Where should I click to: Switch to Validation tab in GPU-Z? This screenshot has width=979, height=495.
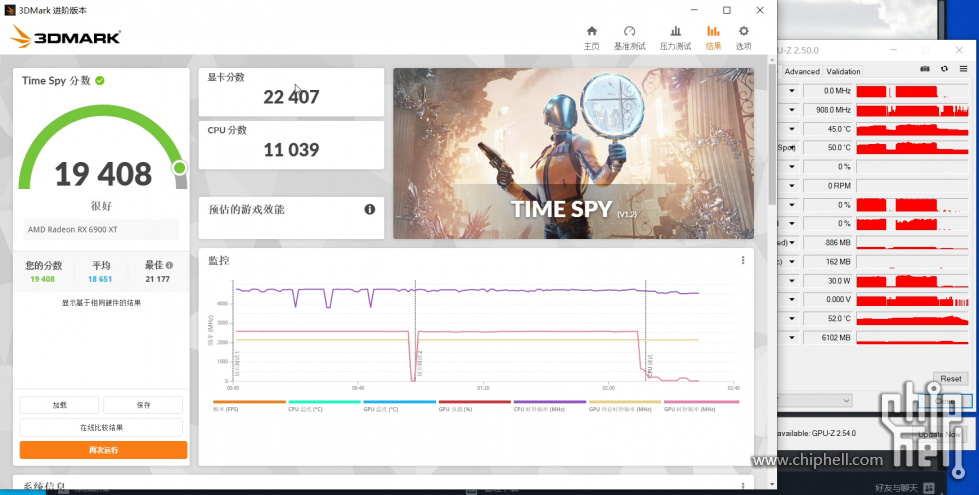(x=843, y=71)
